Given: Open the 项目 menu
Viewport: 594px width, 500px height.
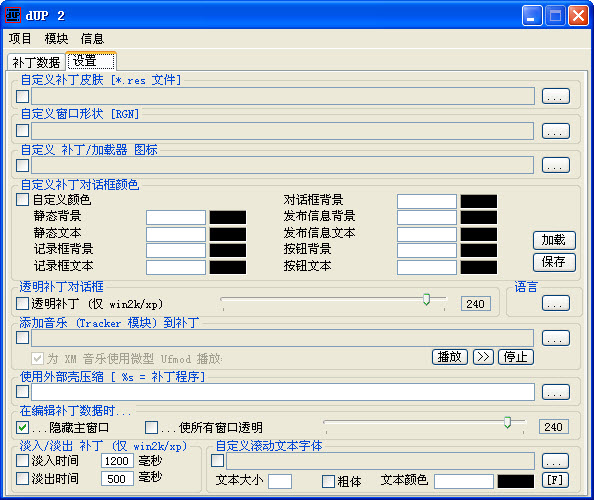Looking at the screenshot, I should pyautogui.click(x=20, y=39).
